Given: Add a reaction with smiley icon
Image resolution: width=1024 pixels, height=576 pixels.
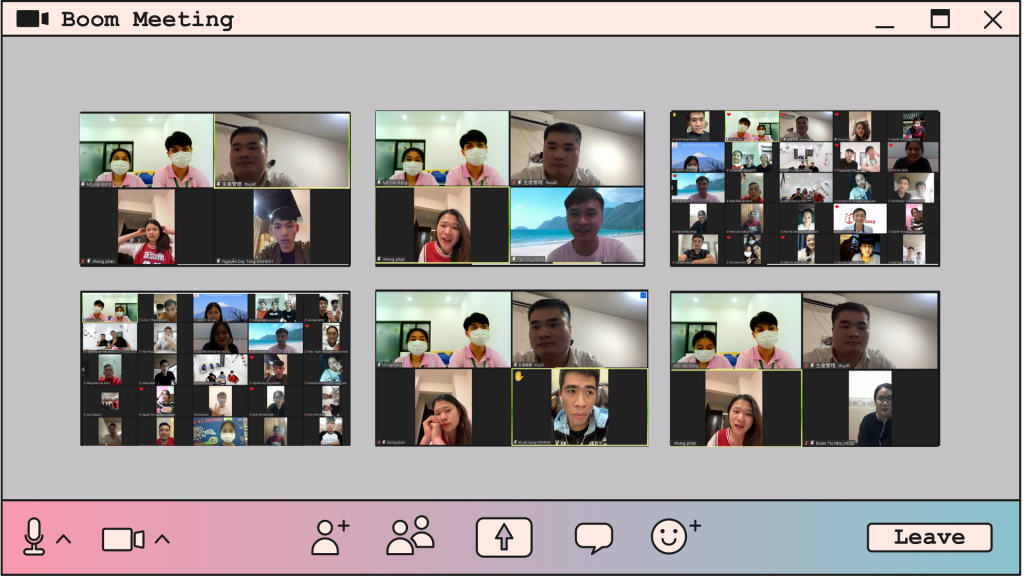Looking at the screenshot, I should tap(675, 536).
